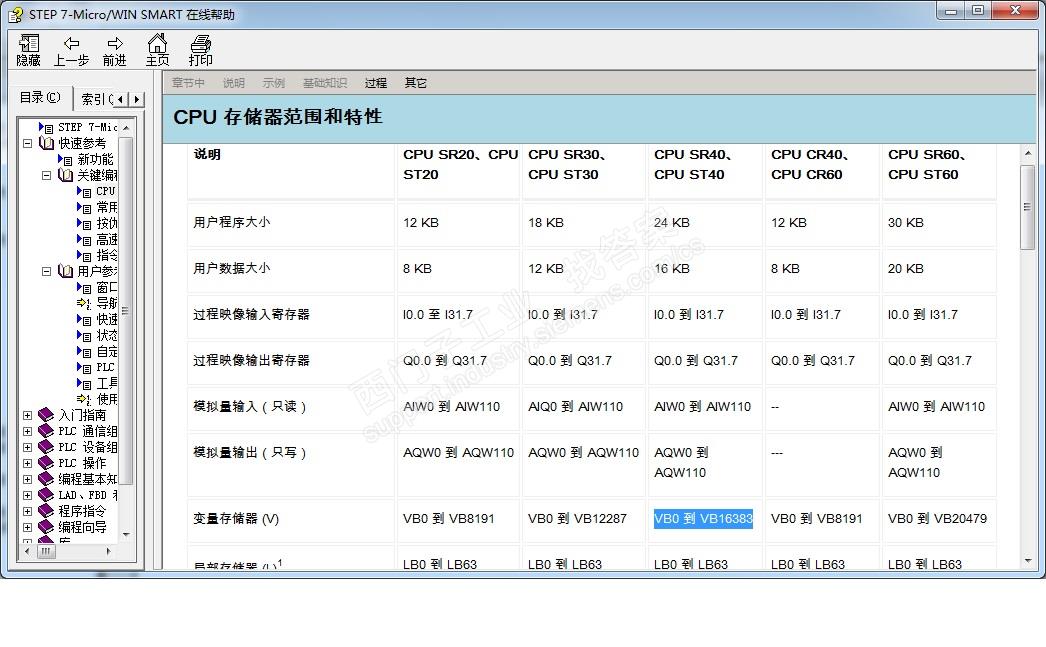Expand the 编程基本知 book node
Image resolution: width=1046 pixels, height=647 pixels.
[x=27, y=479]
